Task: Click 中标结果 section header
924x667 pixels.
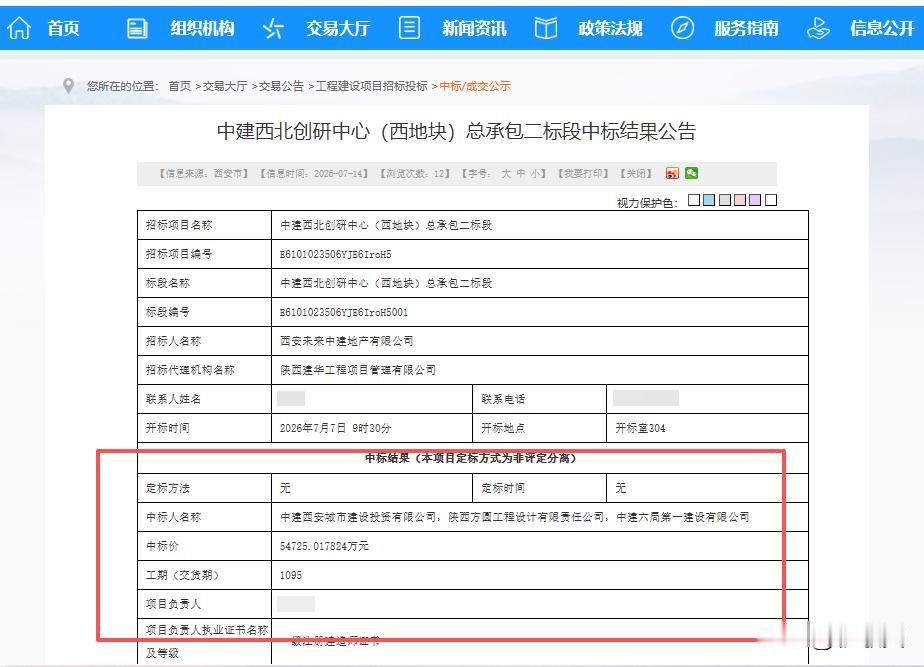Action: [471, 458]
